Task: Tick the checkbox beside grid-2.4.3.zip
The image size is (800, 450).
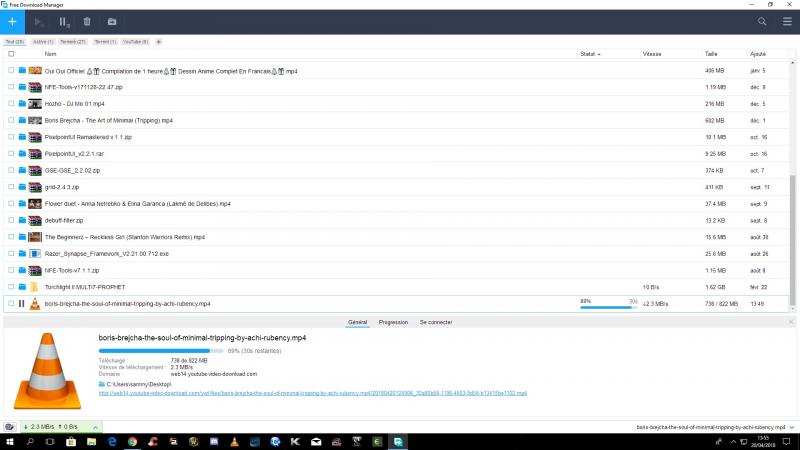Action: tap(11, 187)
